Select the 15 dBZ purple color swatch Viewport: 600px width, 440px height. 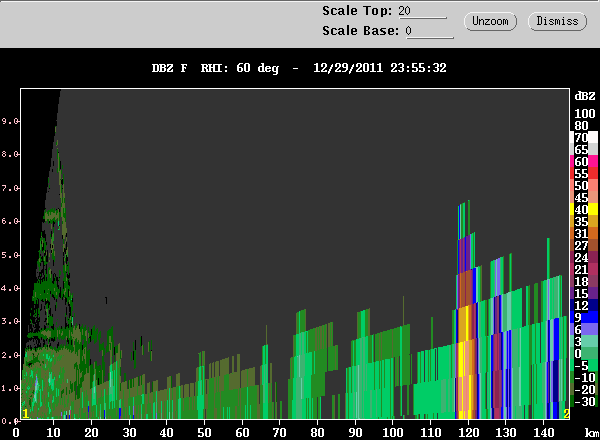[593, 293]
